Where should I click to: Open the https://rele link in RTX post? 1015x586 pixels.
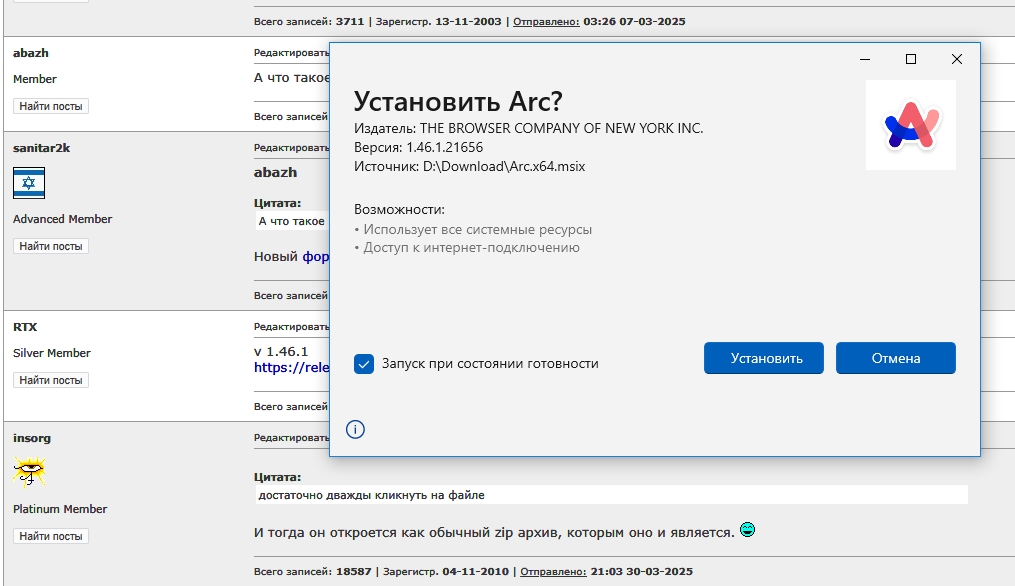pyautogui.click(x=291, y=368)
